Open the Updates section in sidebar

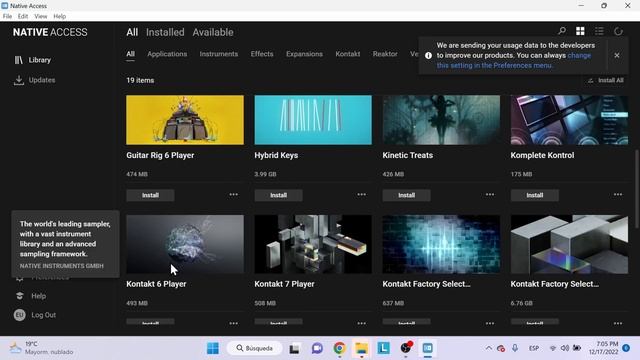(x=34, y=80)
